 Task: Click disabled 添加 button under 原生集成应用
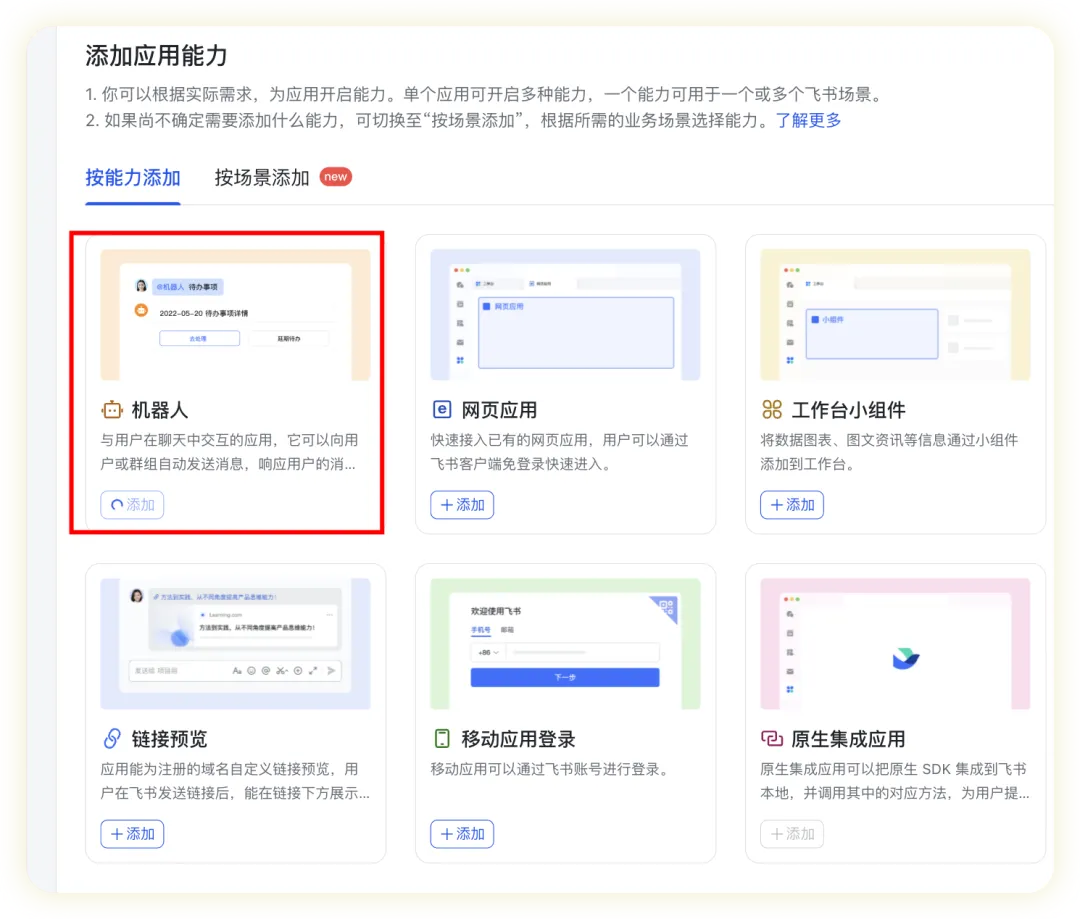click(x=792, y=834)
